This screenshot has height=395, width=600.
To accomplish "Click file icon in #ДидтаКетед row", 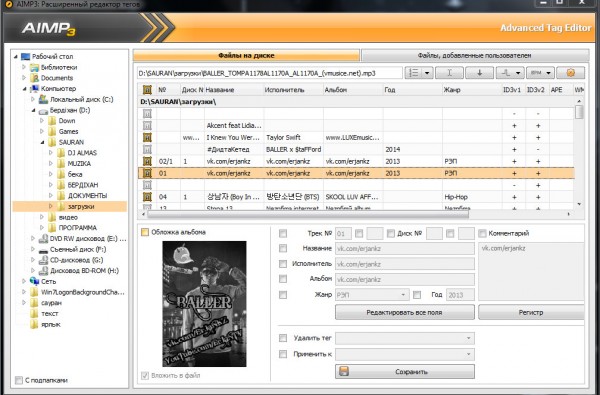I will 147,149.
